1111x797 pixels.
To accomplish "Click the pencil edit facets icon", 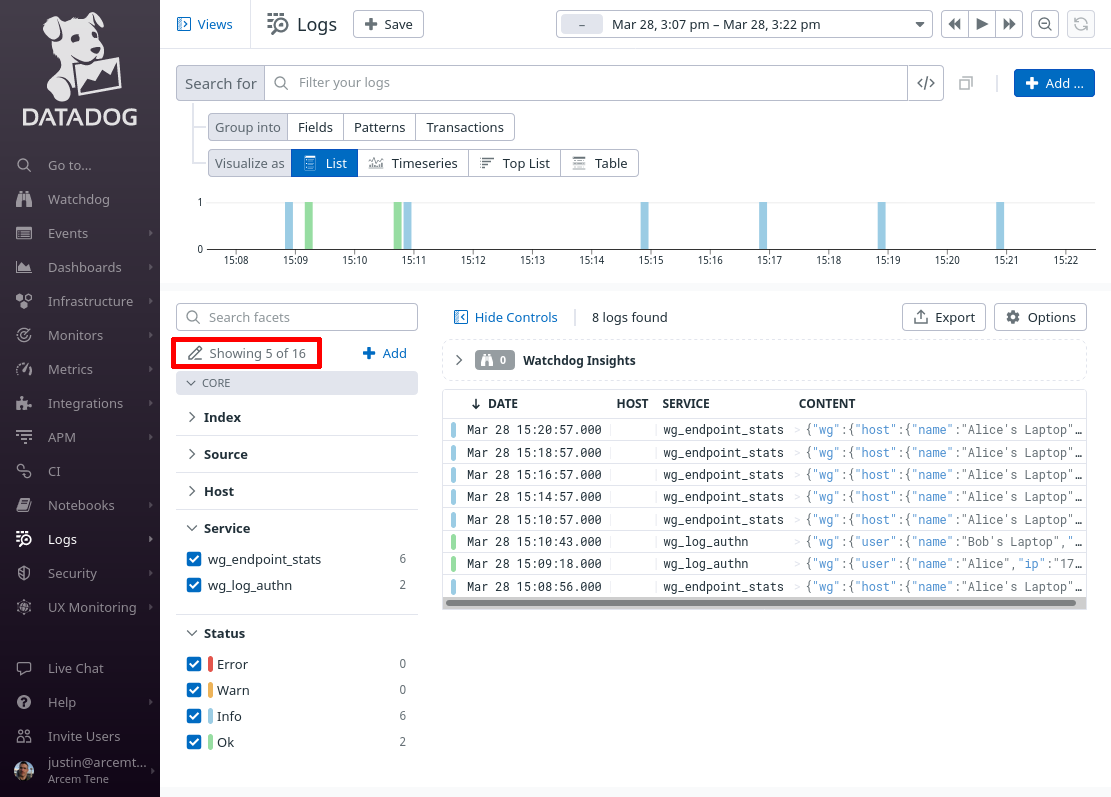I will (x=195, y=353).
